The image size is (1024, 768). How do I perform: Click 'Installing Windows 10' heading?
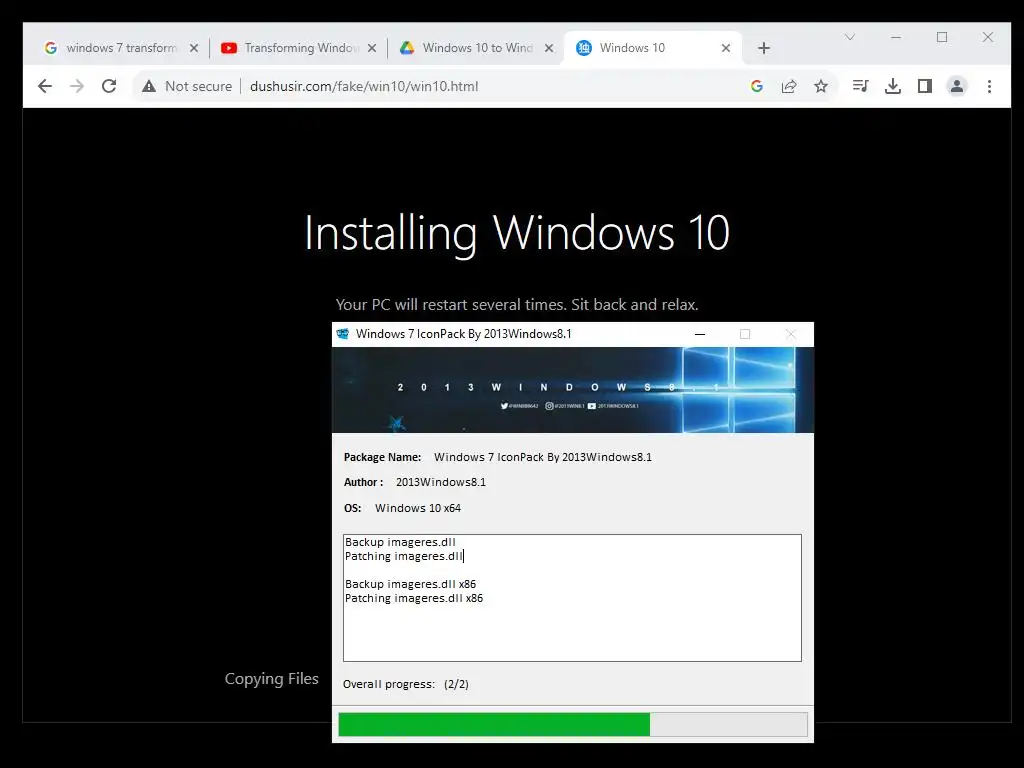(517, 234)
